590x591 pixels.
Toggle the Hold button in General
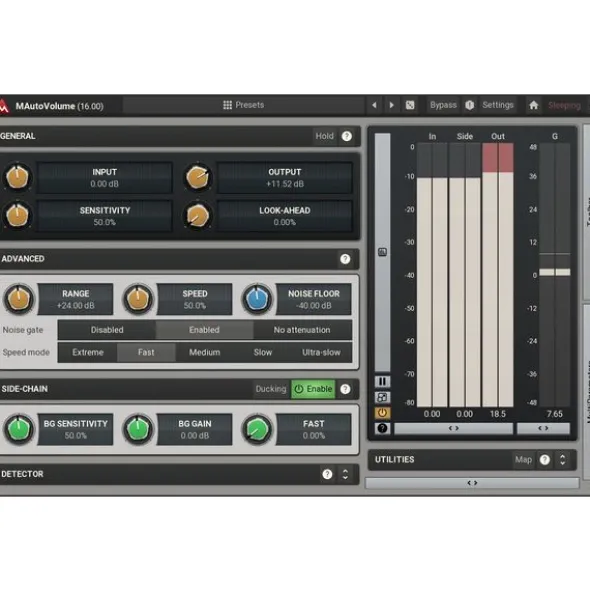(324, 136)
